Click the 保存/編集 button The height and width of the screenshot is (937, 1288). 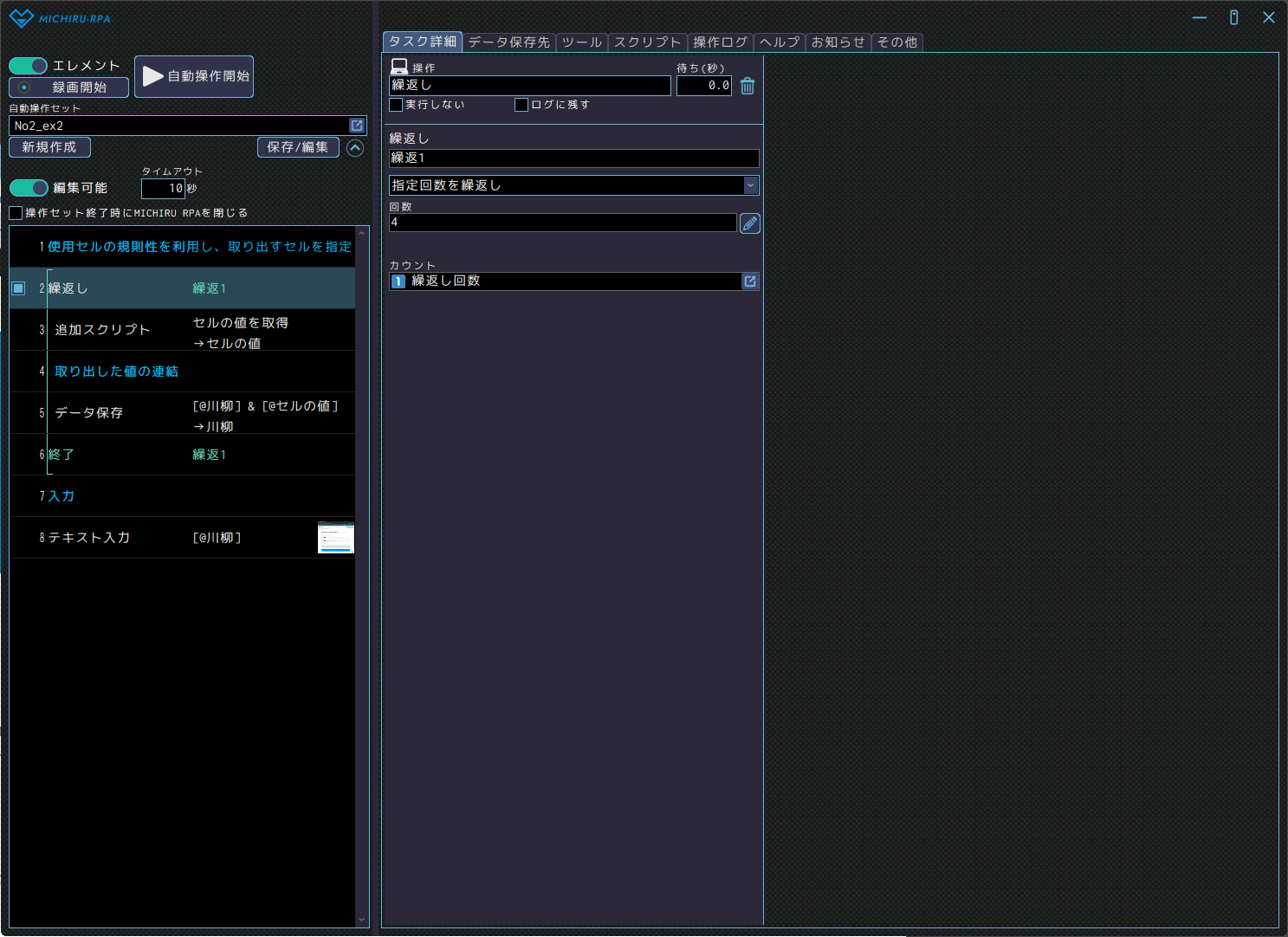point(298,147)
